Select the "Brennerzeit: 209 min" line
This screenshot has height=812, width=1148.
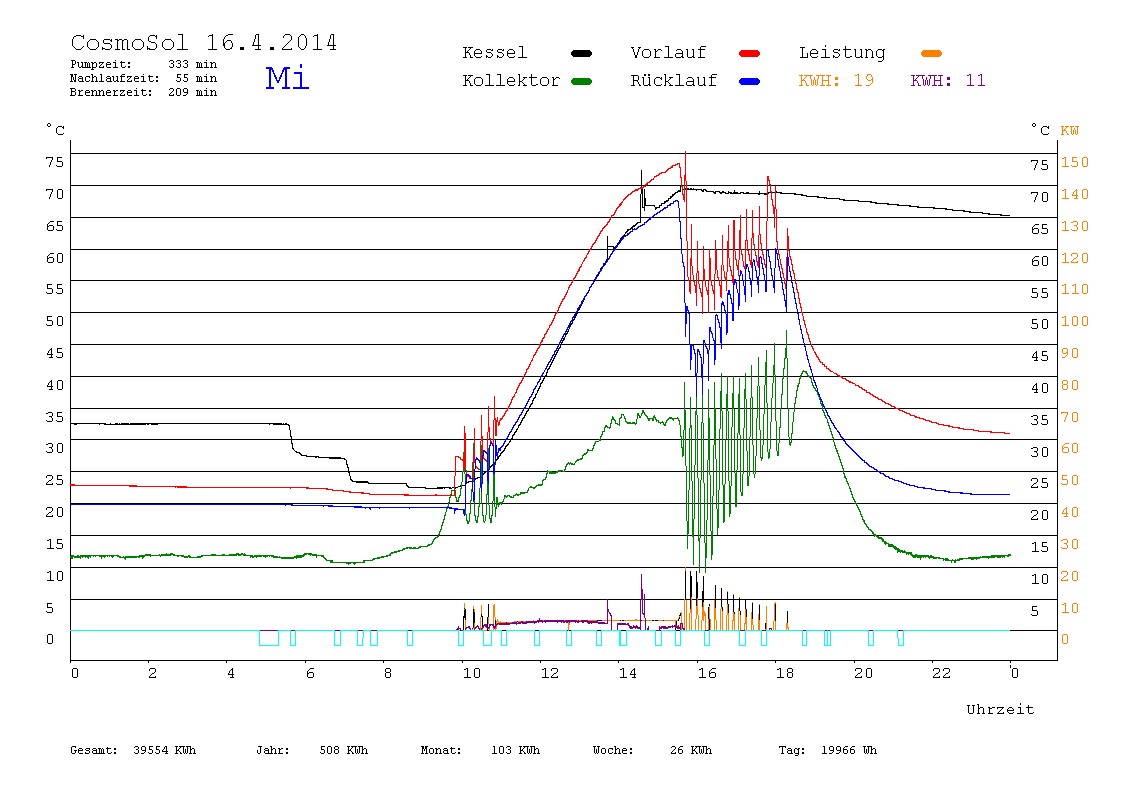click(x=144, y=92)
